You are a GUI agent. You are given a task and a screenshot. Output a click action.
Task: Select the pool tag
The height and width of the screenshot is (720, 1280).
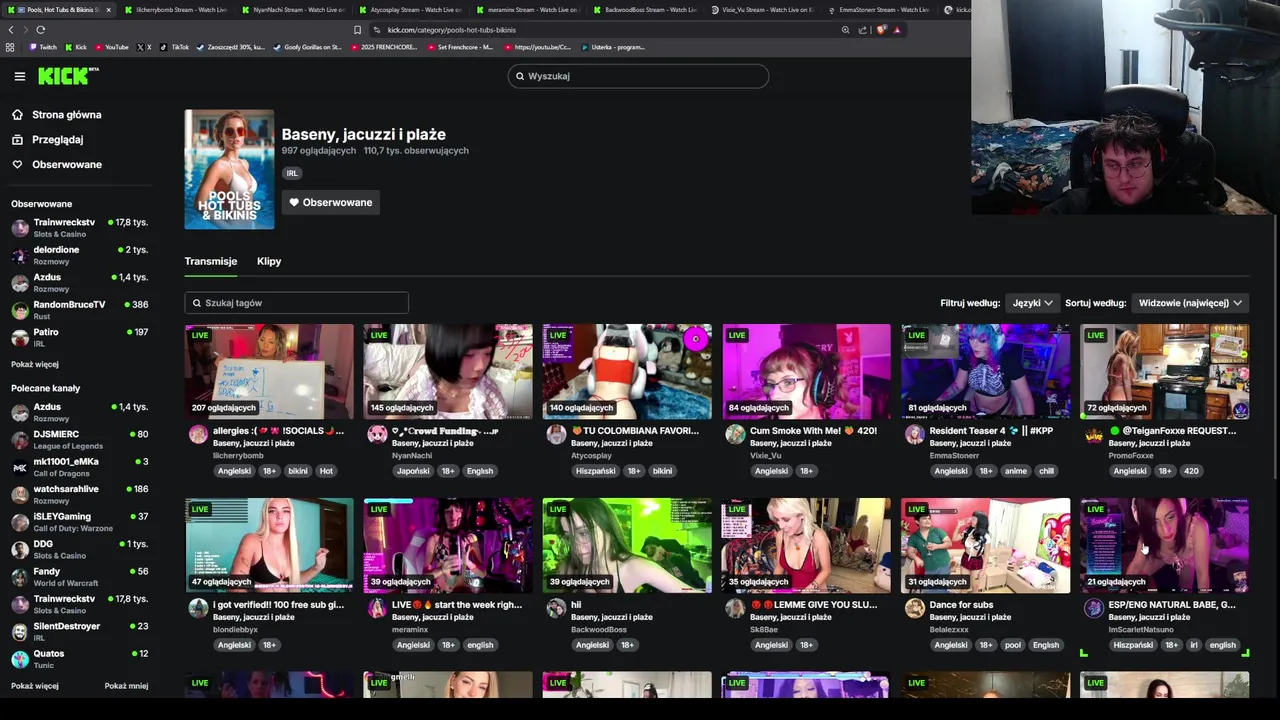pyautogui.click(x=1013, y=645)
